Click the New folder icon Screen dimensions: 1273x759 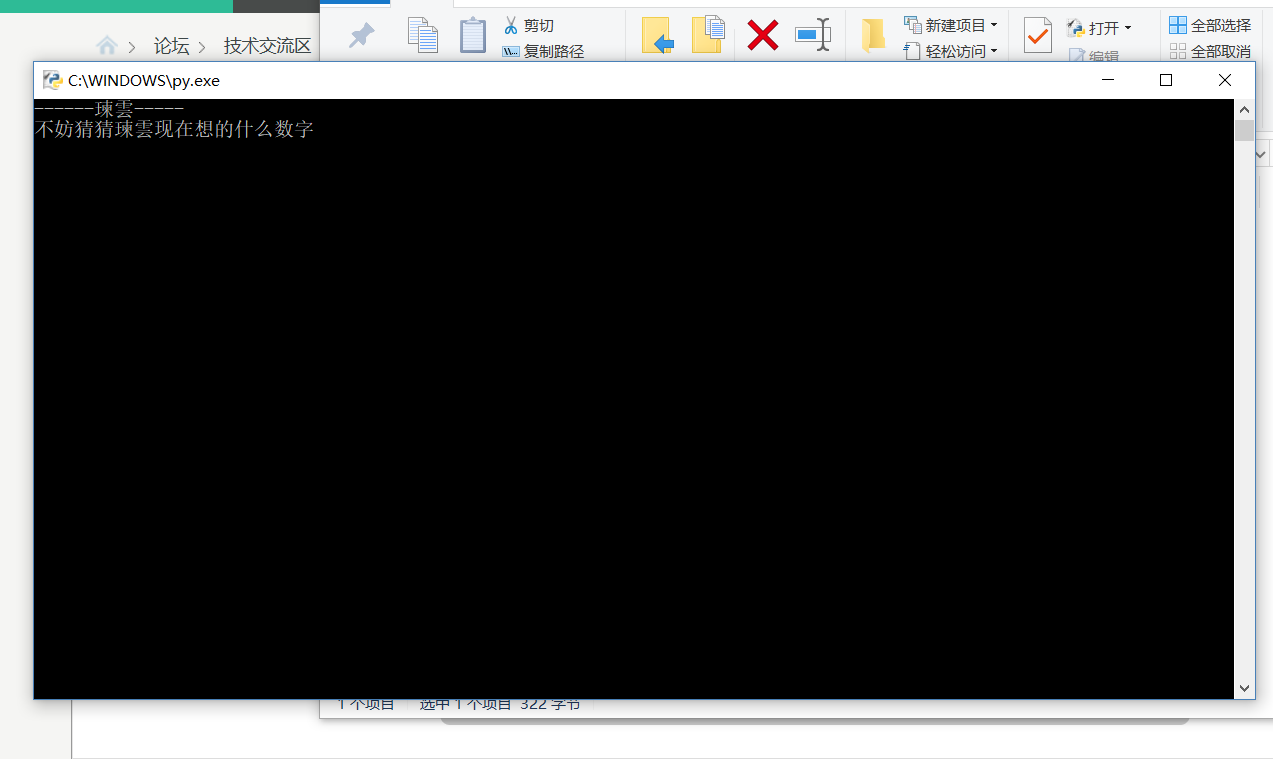(873, 35)
